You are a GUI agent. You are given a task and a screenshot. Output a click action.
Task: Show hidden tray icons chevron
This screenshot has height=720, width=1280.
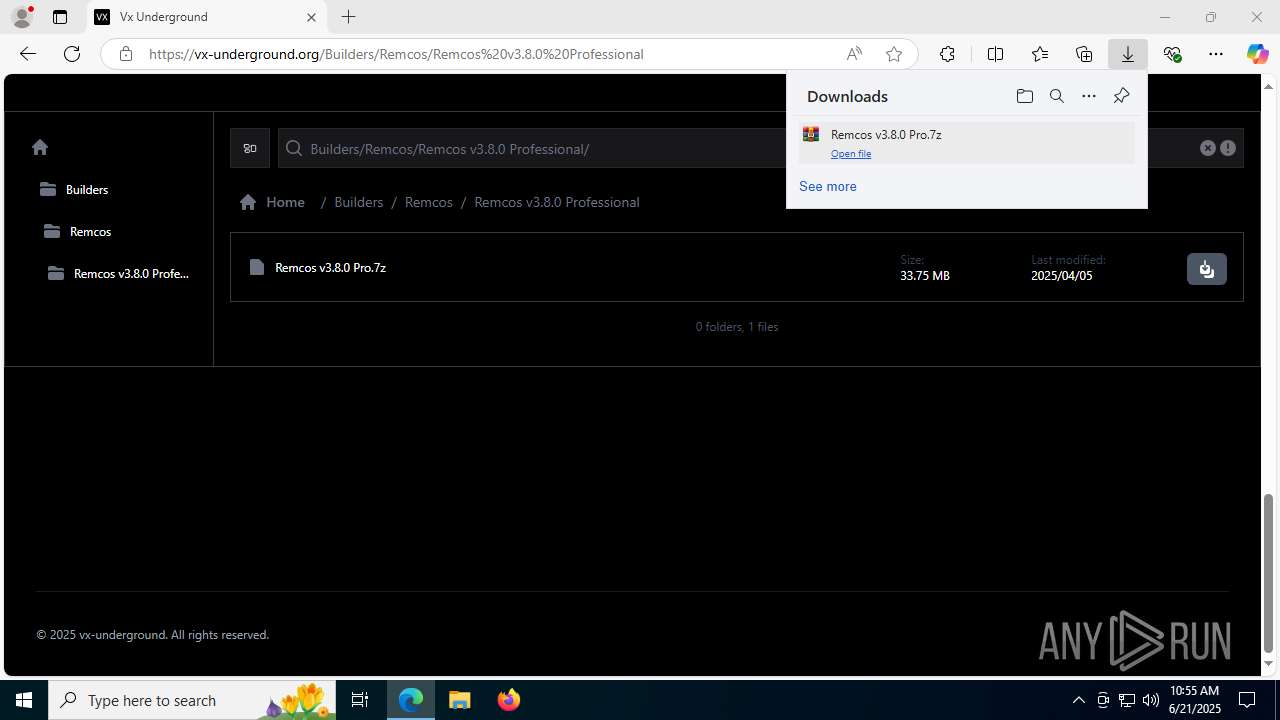pos(1079,700)
